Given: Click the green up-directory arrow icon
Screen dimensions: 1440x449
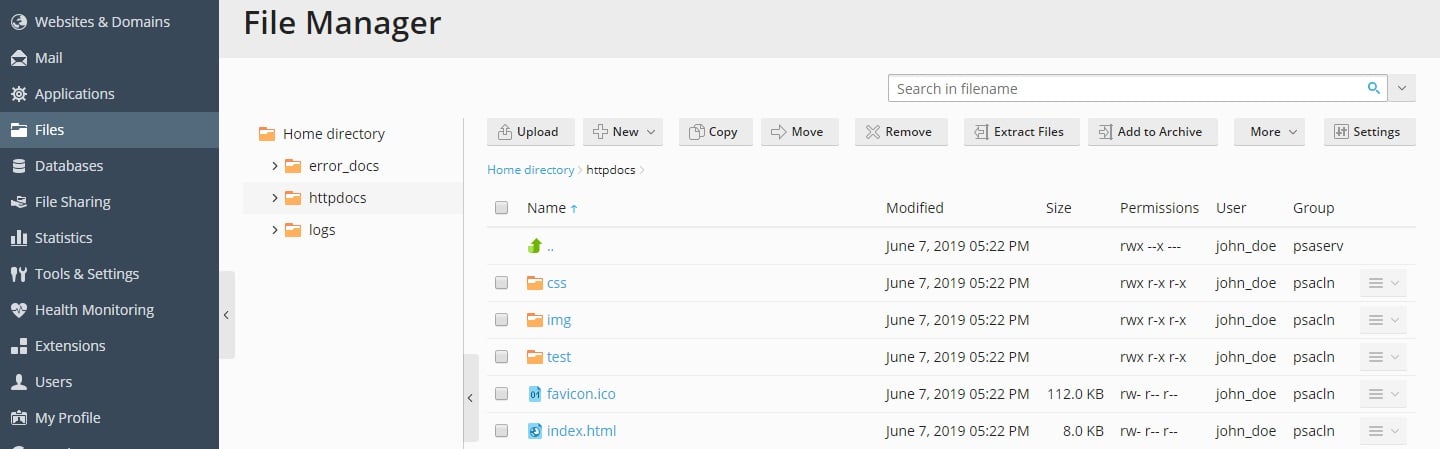Looking at the screenshot, I should click(534, 246).
